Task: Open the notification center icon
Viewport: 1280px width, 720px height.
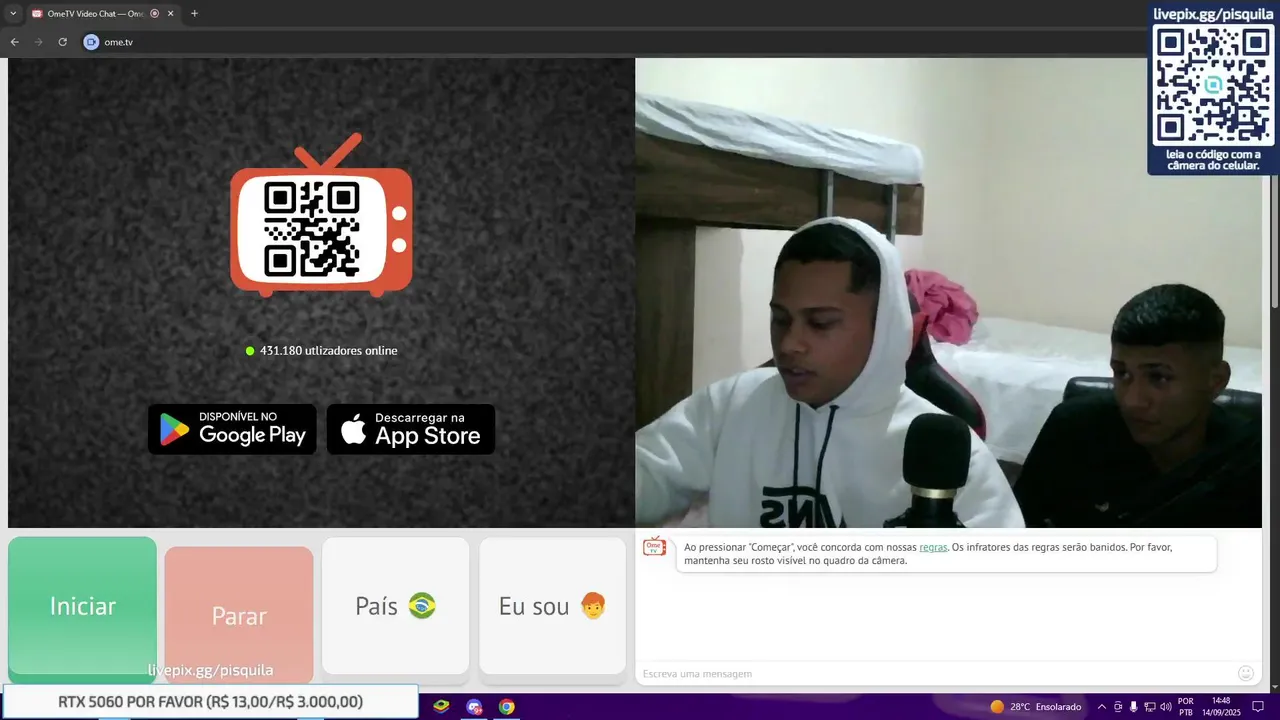Action: click(1258, 707)
